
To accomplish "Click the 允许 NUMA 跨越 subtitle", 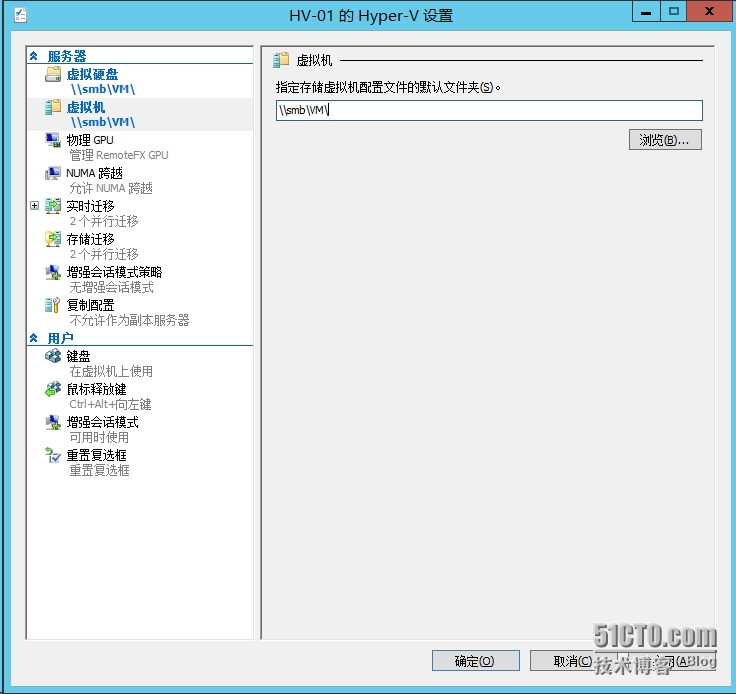I will (111, 188).
